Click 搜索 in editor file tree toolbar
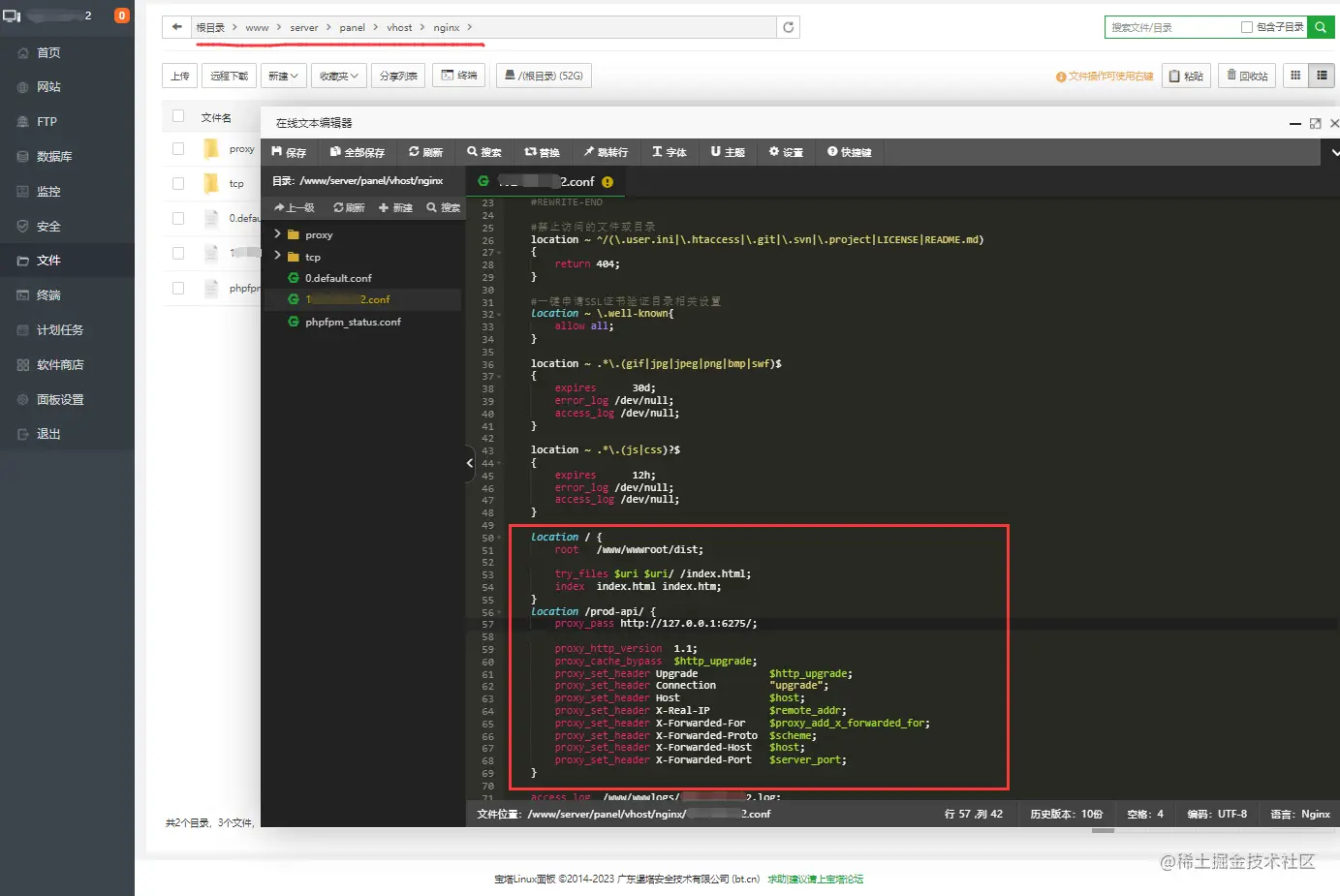The height and width of the screenshot is (896, 1340). [444, 207]
